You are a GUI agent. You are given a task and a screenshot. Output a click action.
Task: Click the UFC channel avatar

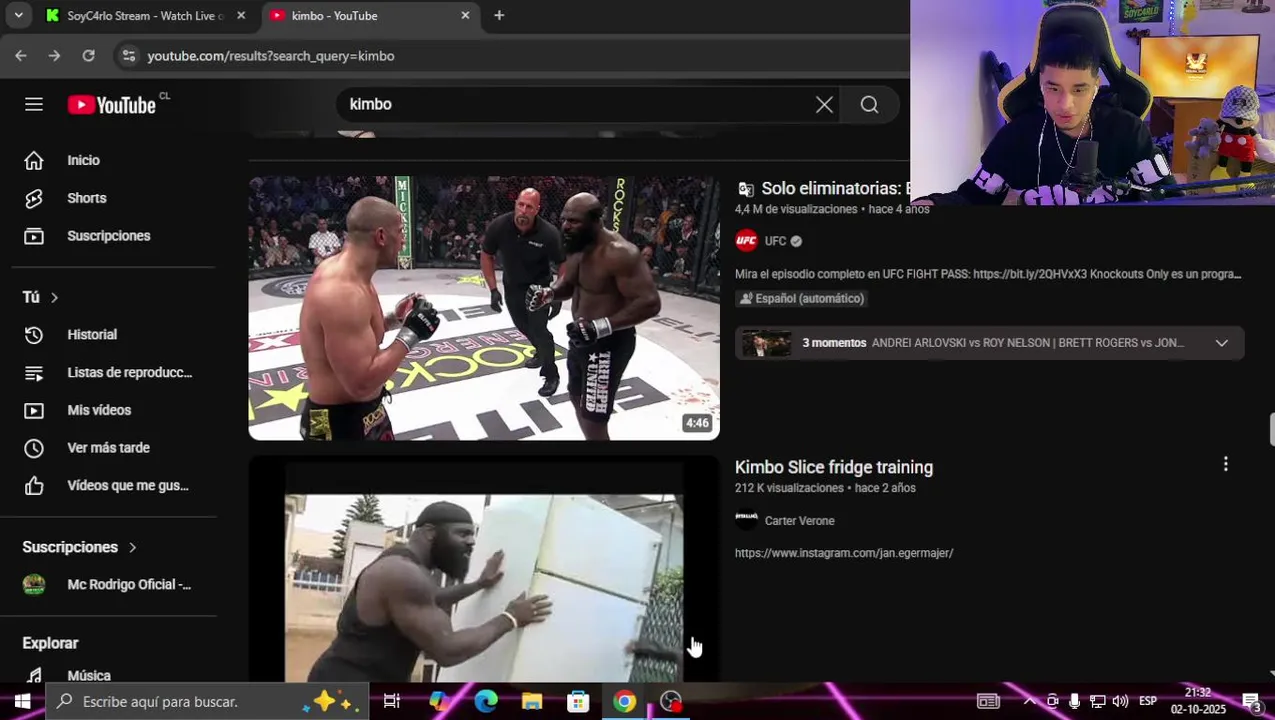click(x=746, y=241)
